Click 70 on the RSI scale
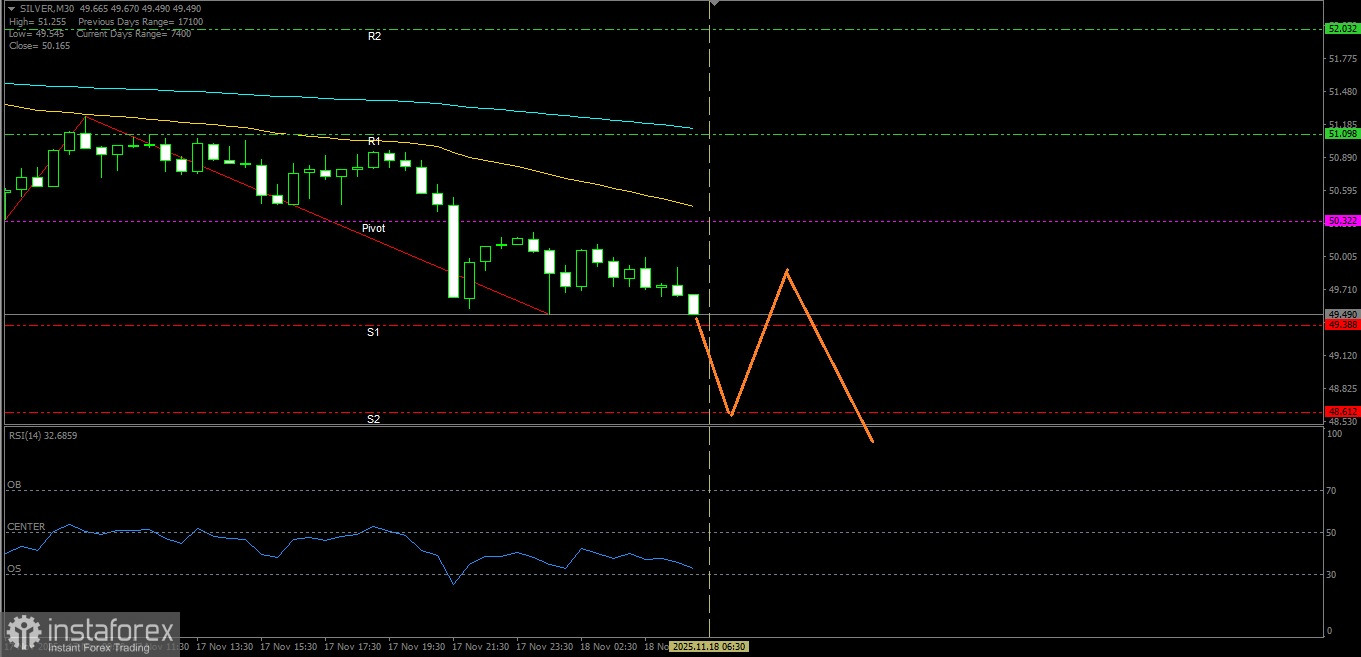Image resolution: width=1361 pixels, height=657 pixels. 1332,491
